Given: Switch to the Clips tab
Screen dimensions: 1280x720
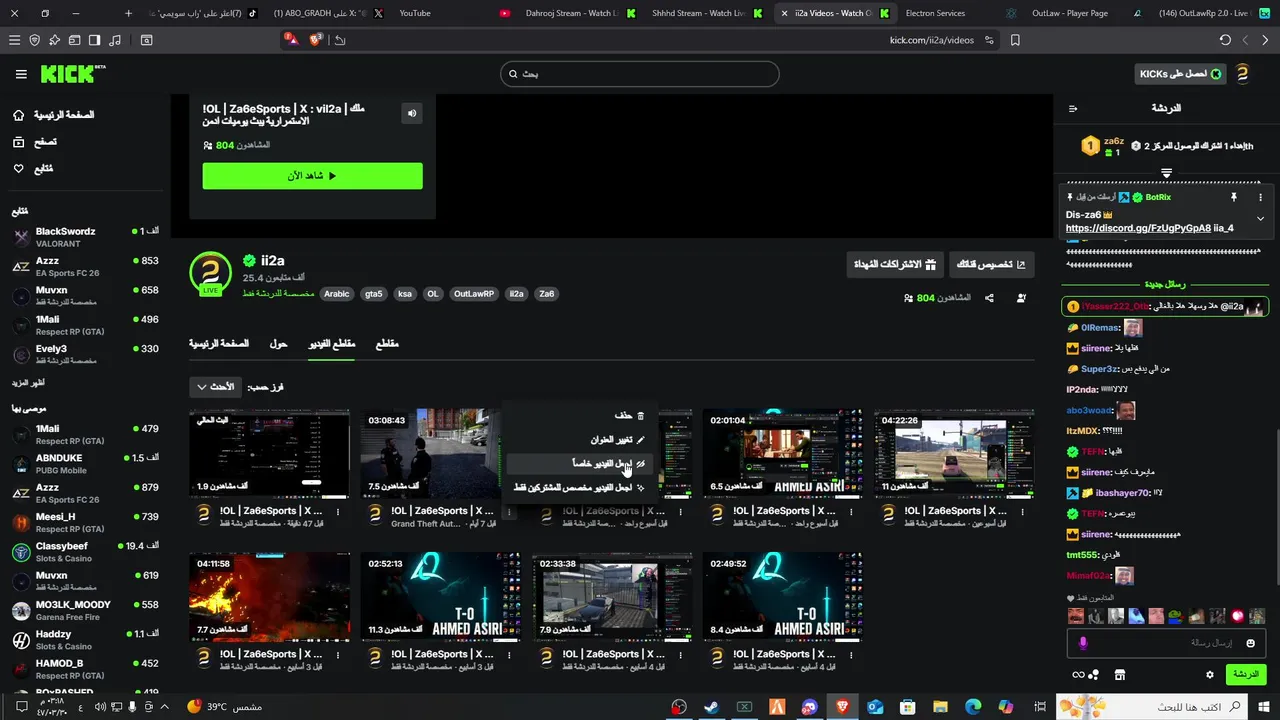Looking at the screenshot, I should [387, 344].
